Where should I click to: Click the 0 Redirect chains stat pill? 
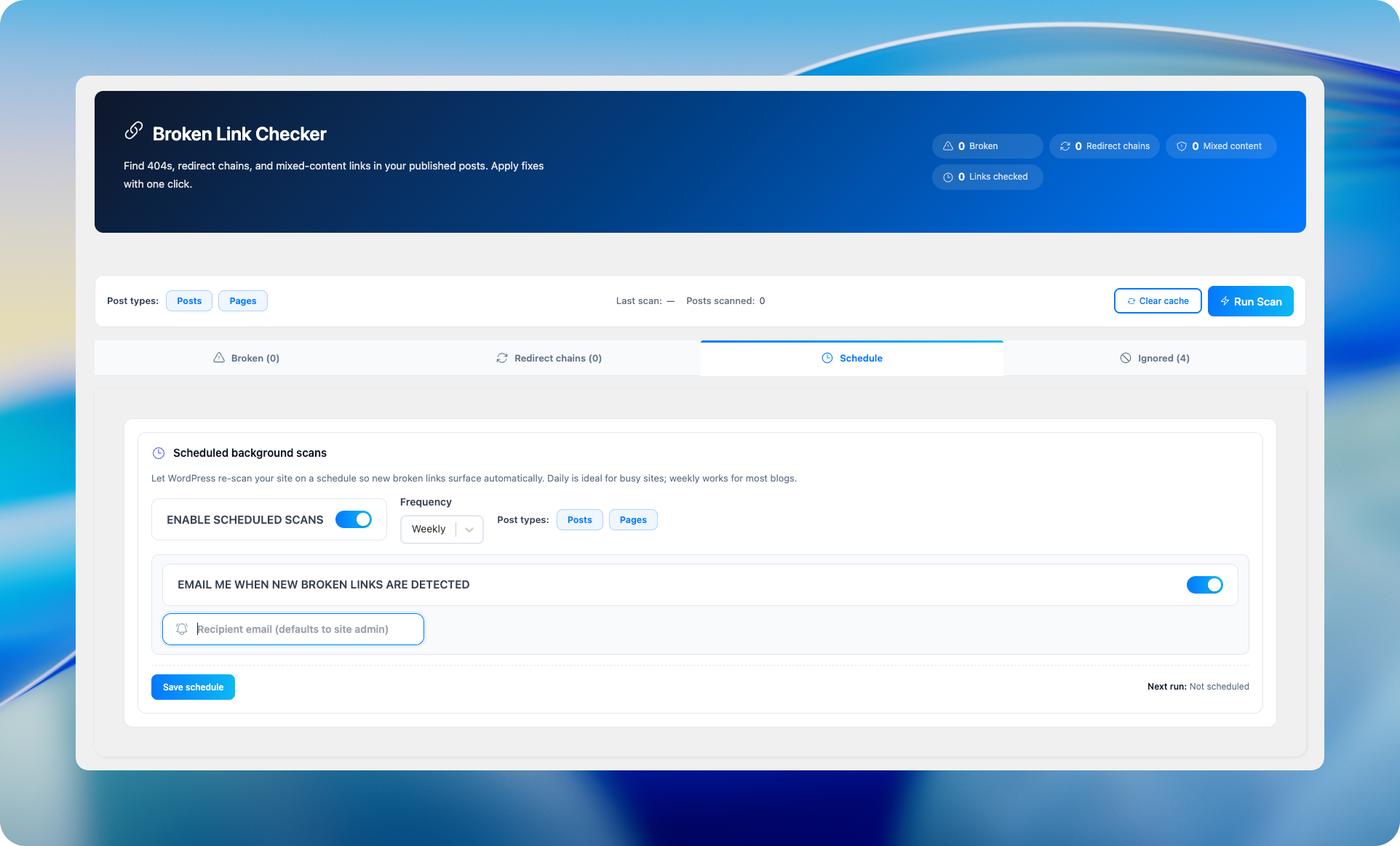tap(1105, 146)
